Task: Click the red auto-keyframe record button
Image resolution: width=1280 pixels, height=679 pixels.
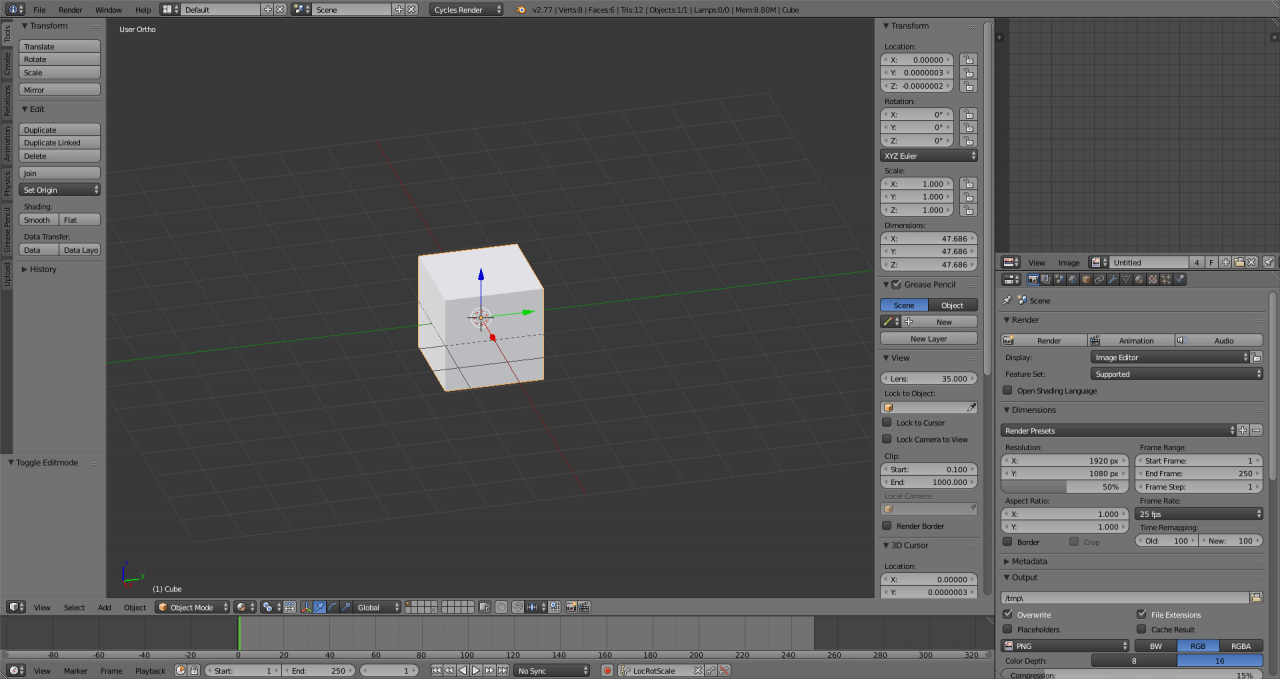Action: point(607,671)
